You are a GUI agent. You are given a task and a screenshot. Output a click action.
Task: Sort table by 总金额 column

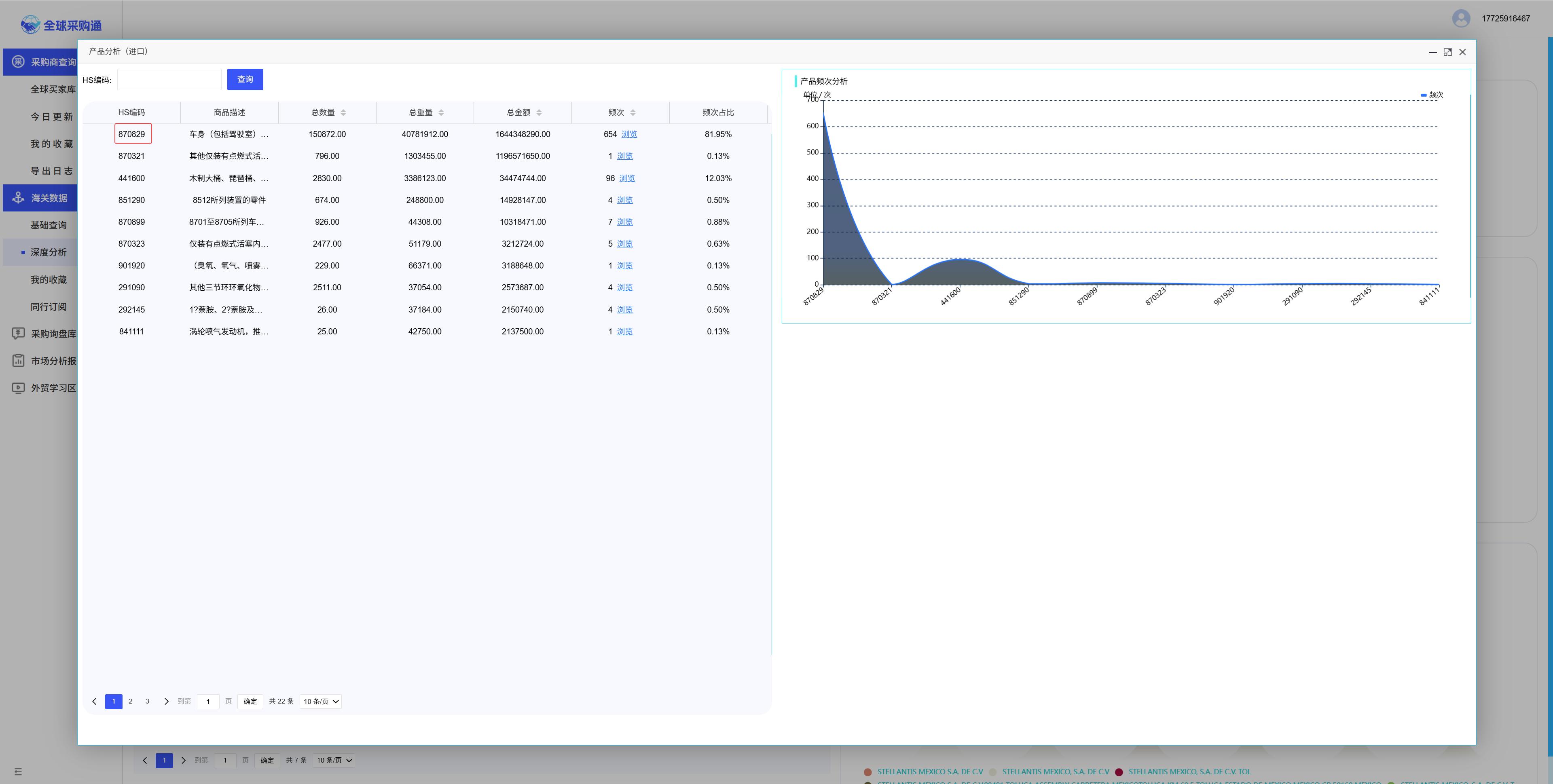(x=538, y=113)
